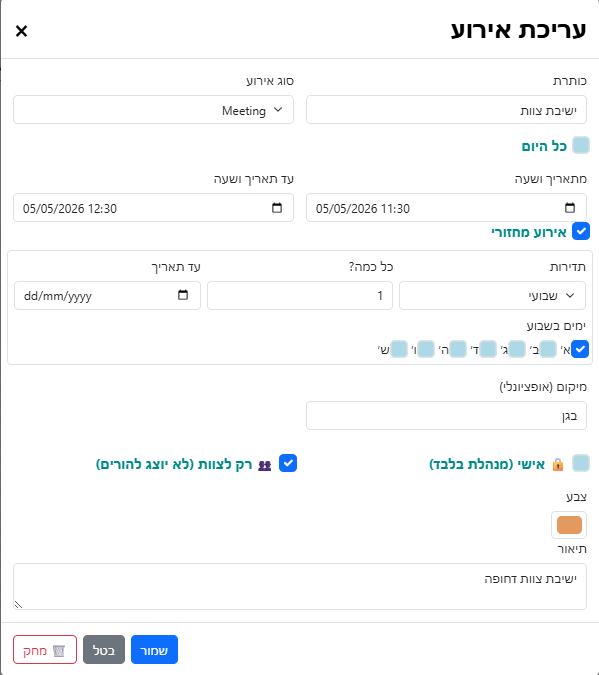Image resolution: width=599 pixels, height=675 pixels.
Task: Save the event with שמור button
Action: click(154, 650)
